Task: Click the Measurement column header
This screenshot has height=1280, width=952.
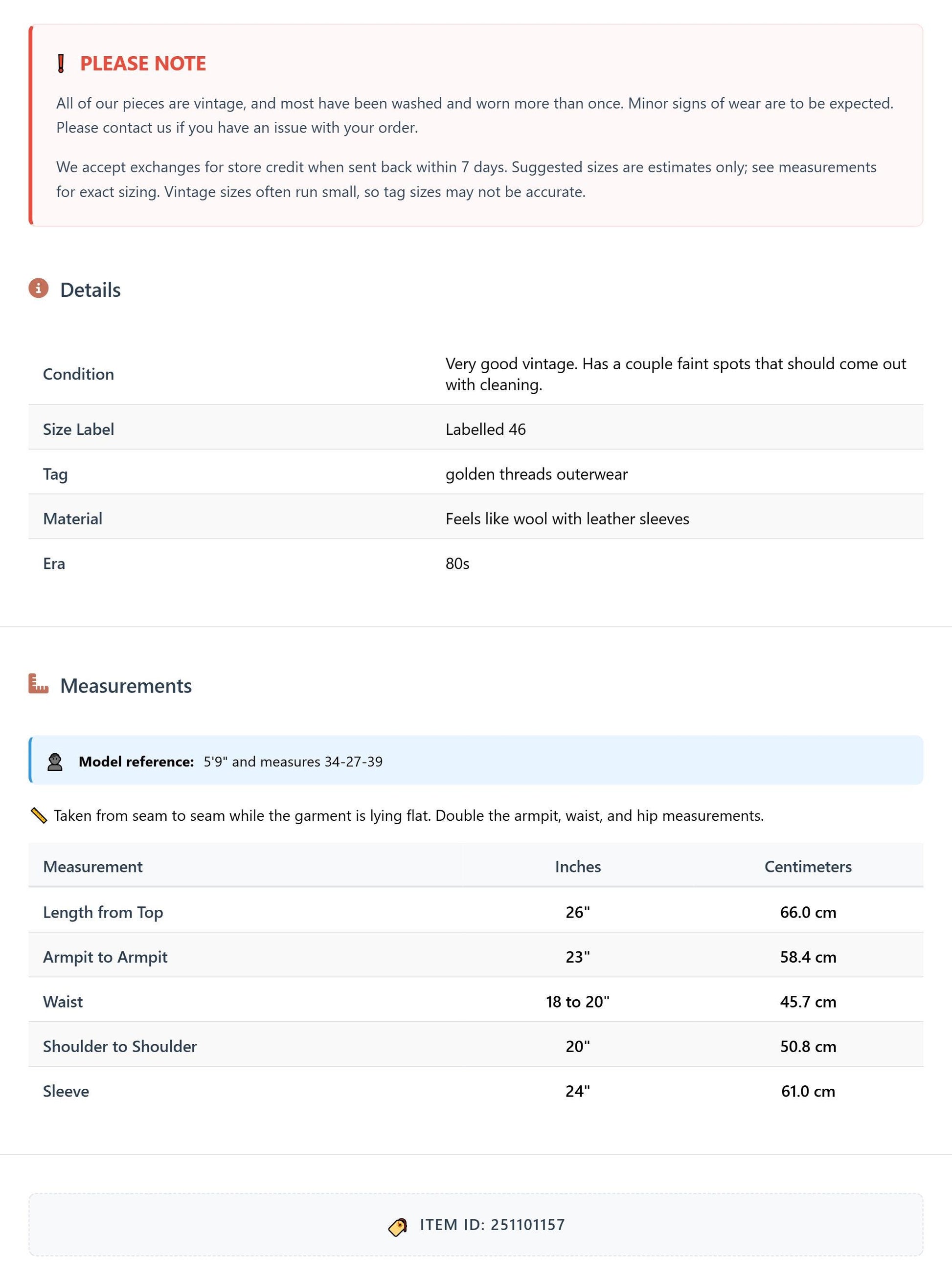Action: [93, 866]
